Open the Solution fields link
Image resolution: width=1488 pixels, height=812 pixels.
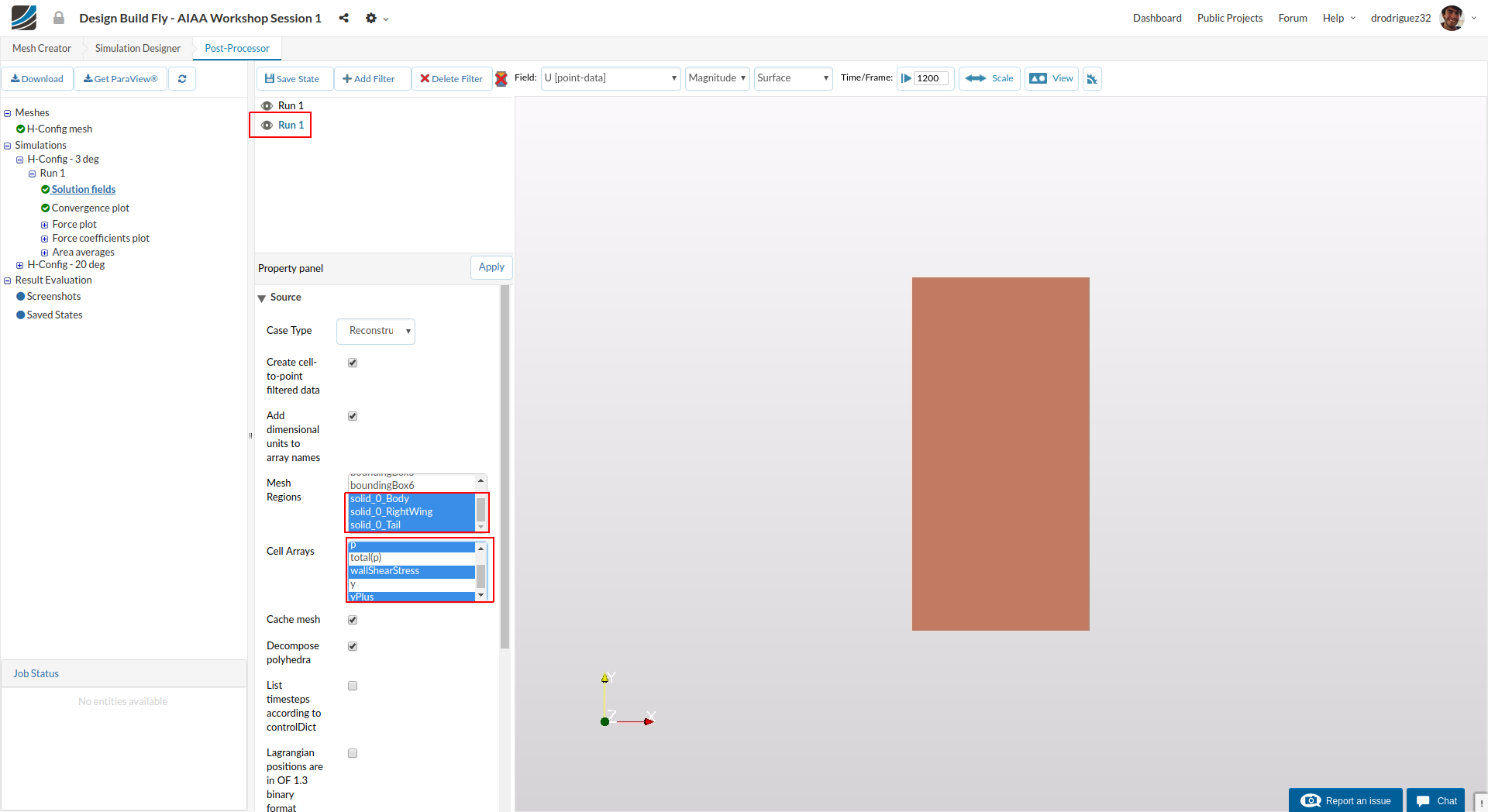(x=84, y=190)
